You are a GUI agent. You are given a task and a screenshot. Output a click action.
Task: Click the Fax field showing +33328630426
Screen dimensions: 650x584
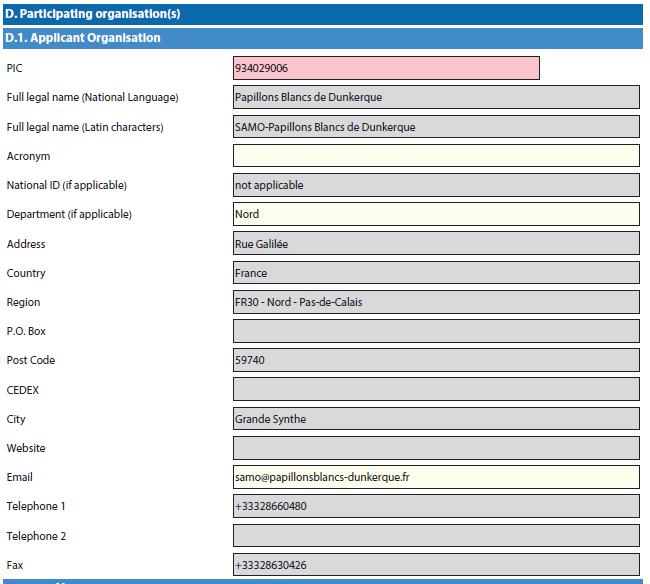436,565
